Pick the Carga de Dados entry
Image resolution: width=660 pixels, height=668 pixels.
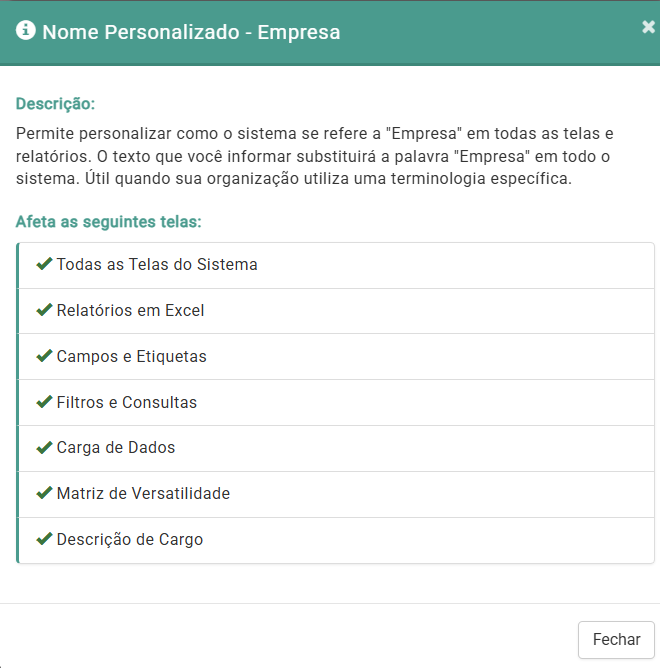tap(116, 448)
